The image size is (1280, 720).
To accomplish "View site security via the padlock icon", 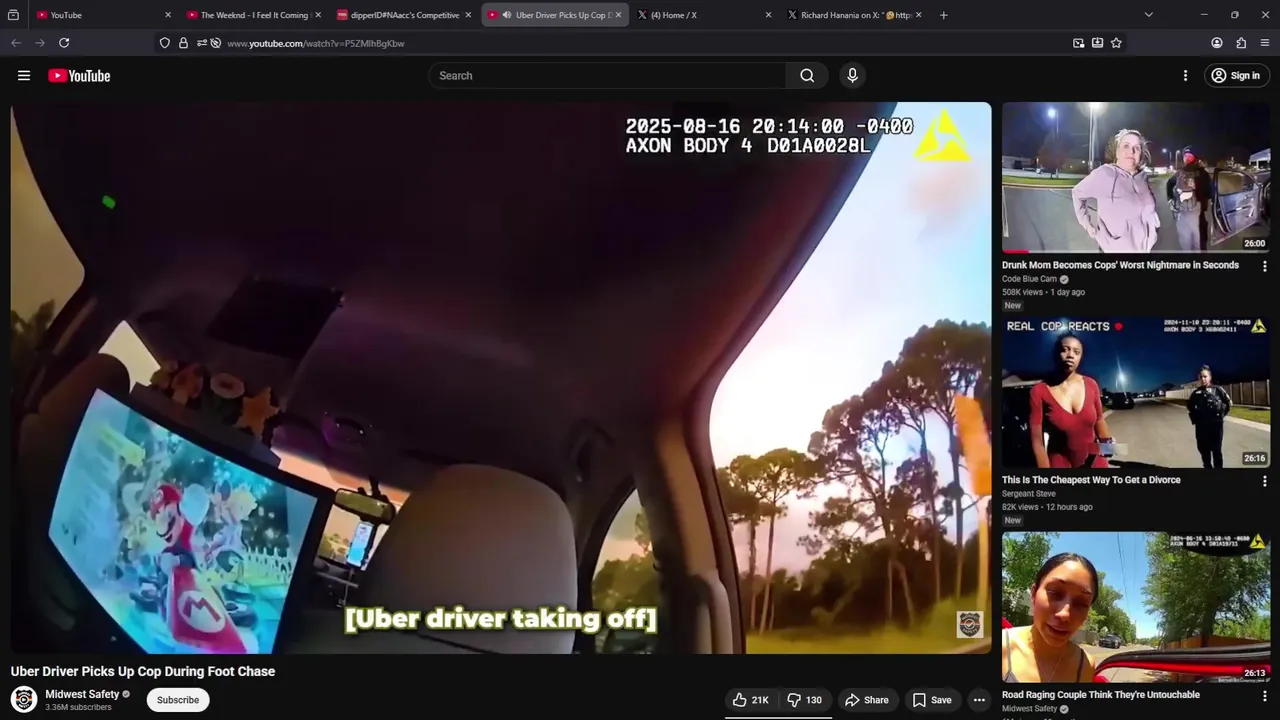I will (x=183, y=43).
